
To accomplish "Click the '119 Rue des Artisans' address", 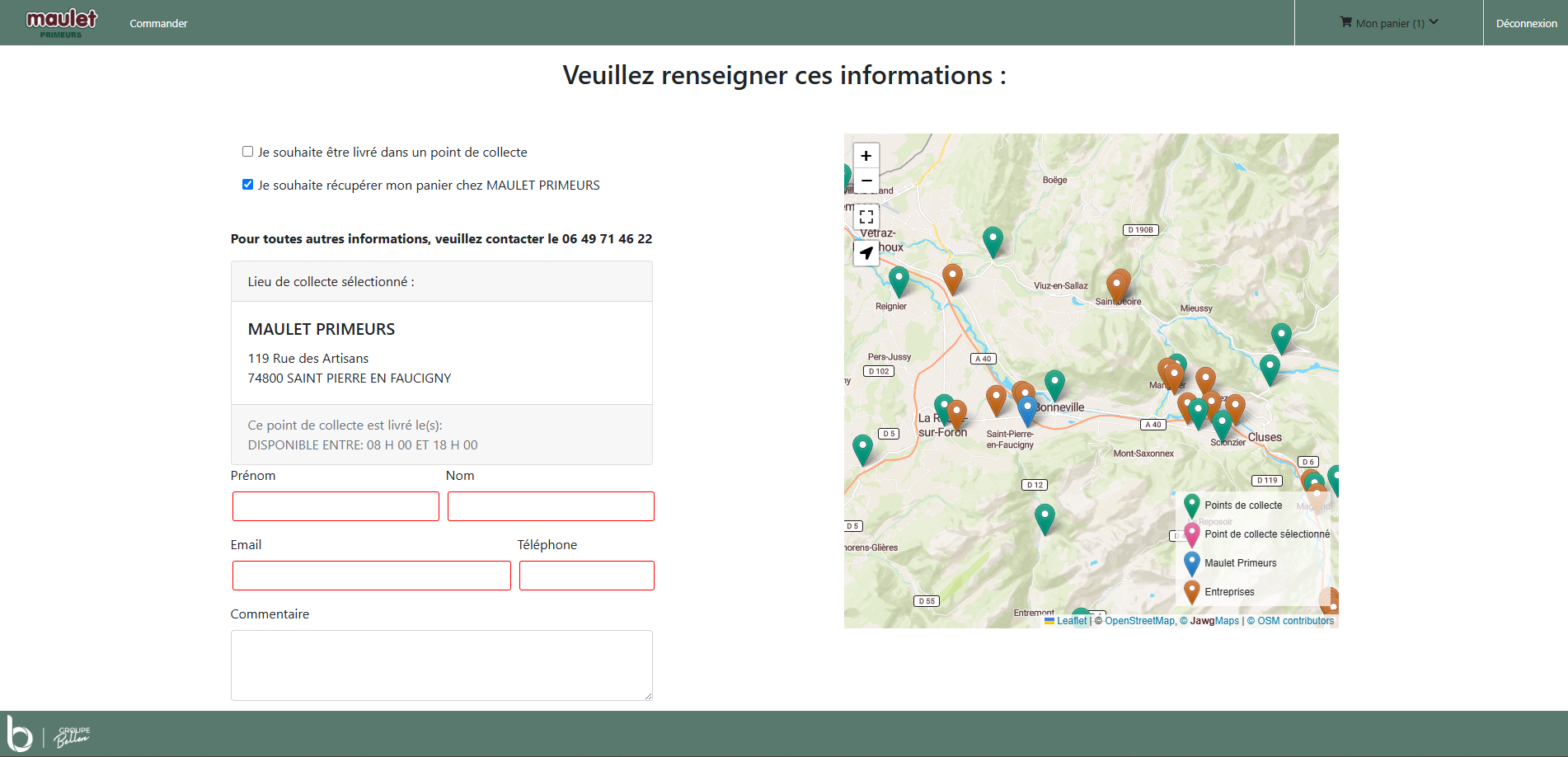I will 308,359.
